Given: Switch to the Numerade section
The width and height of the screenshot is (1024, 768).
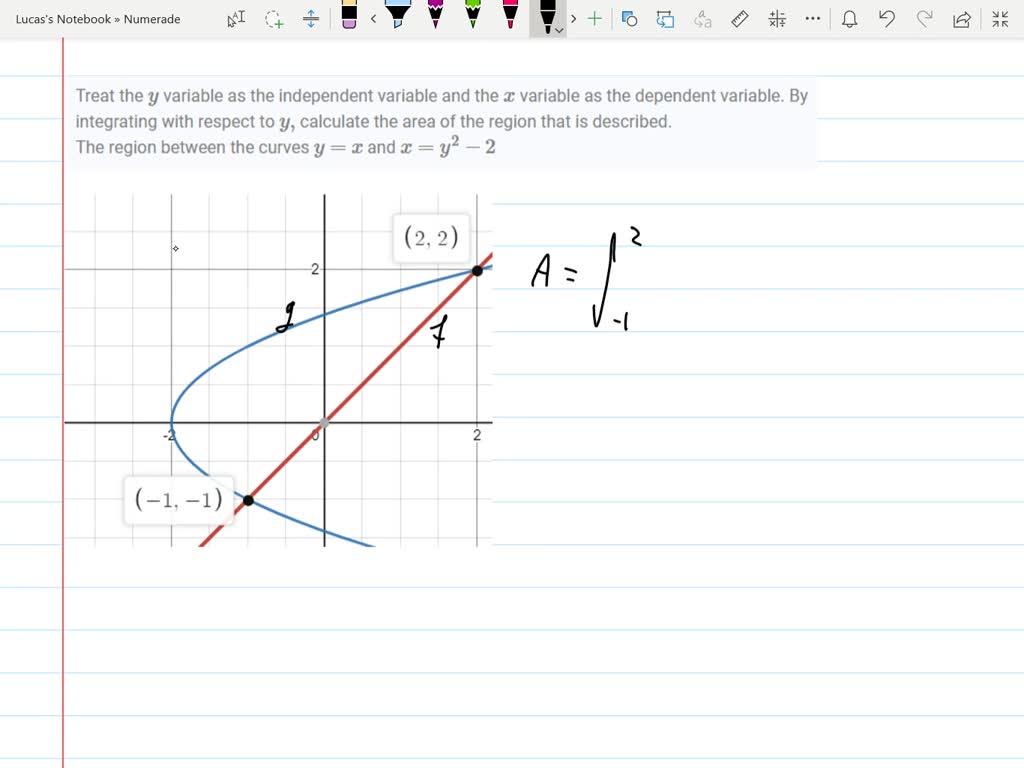Looking at the screenshot, I should point(151,19).
